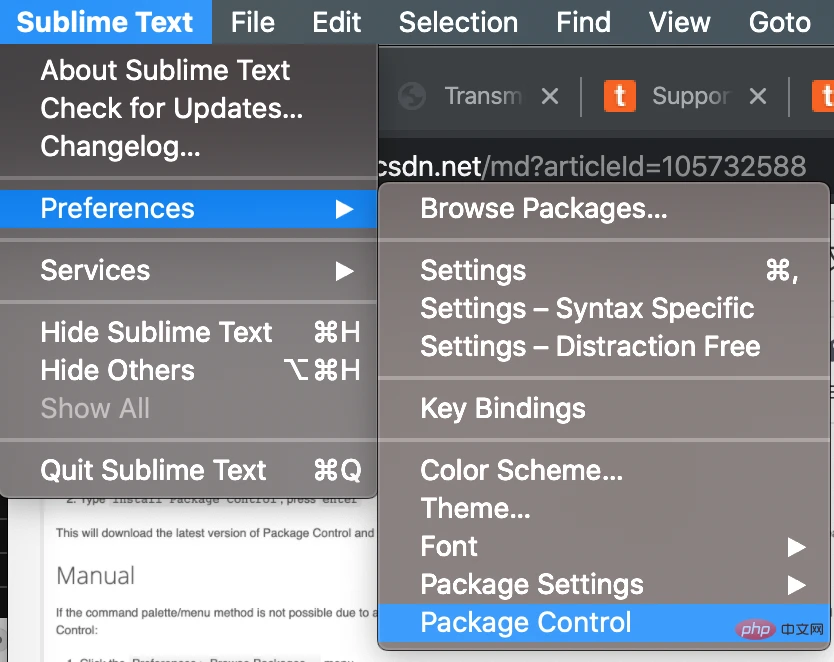Switch to the Transm browser tab
This screenshot has width=834, height=662.
483,96
